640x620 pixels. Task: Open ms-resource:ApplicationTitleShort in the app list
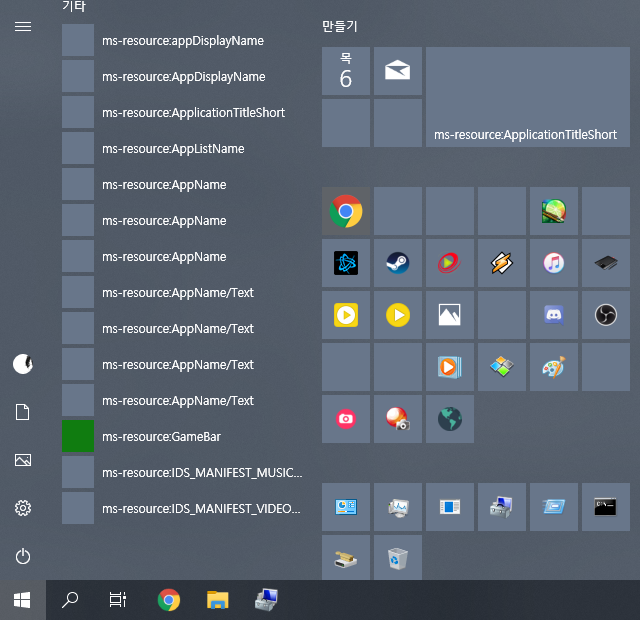click(184, 113)
